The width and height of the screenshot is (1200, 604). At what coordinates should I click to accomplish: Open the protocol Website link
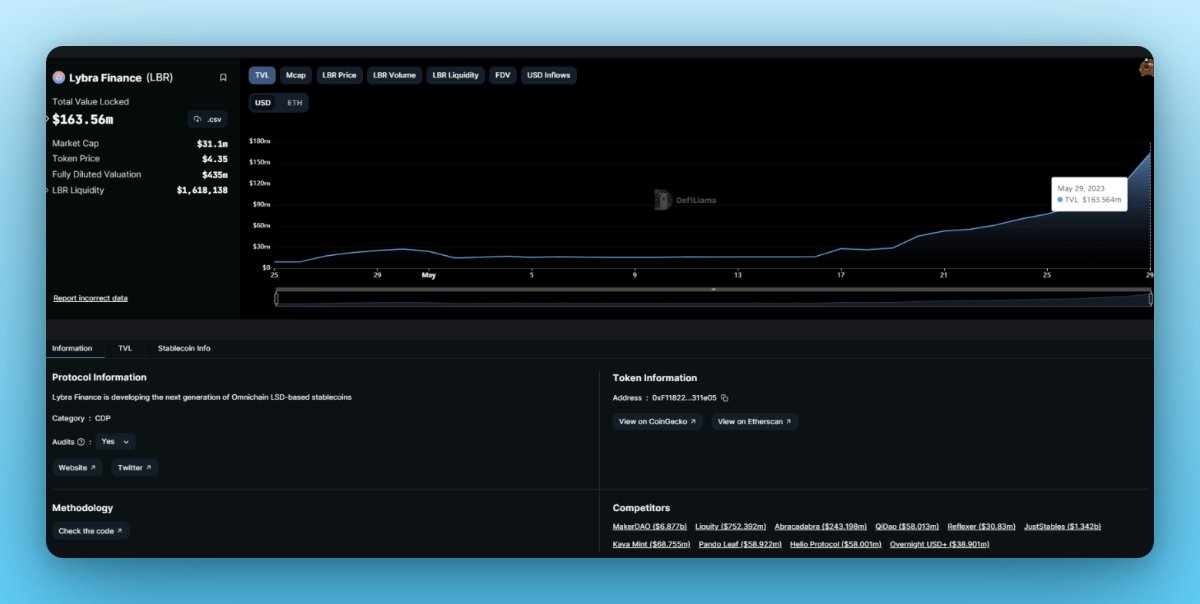click(77, 467)
